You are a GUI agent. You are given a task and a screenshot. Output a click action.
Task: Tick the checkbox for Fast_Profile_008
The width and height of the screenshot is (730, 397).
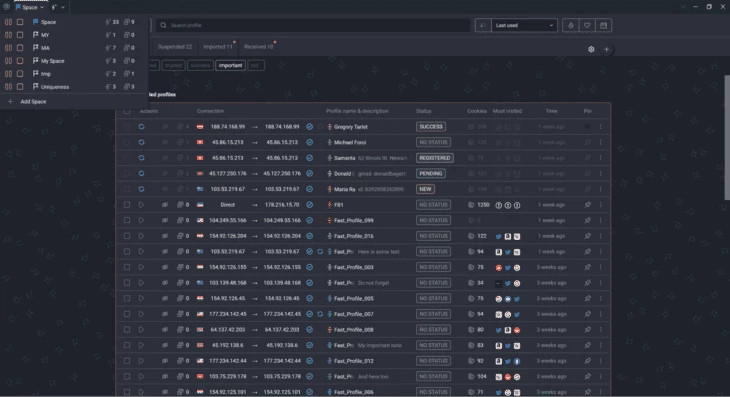127,330
